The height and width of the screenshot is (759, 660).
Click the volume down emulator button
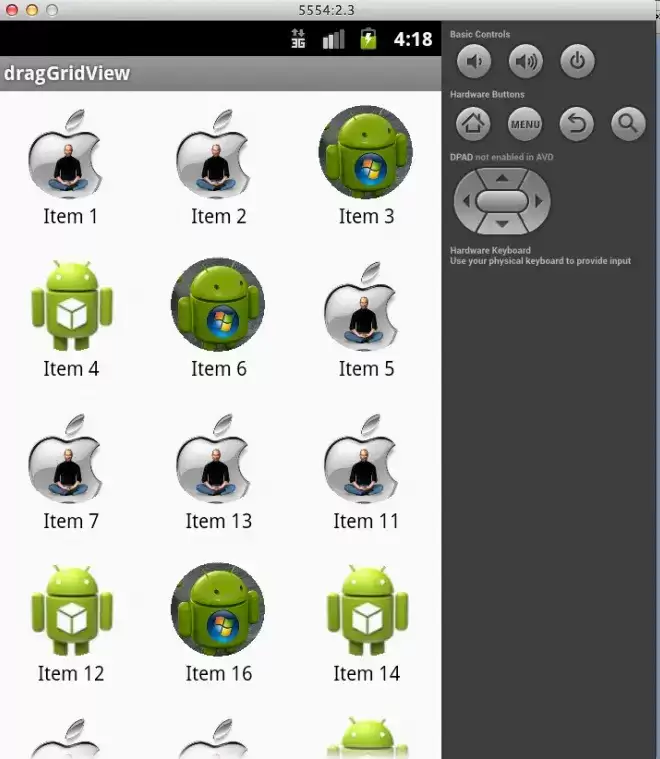[x=474, y=61]
